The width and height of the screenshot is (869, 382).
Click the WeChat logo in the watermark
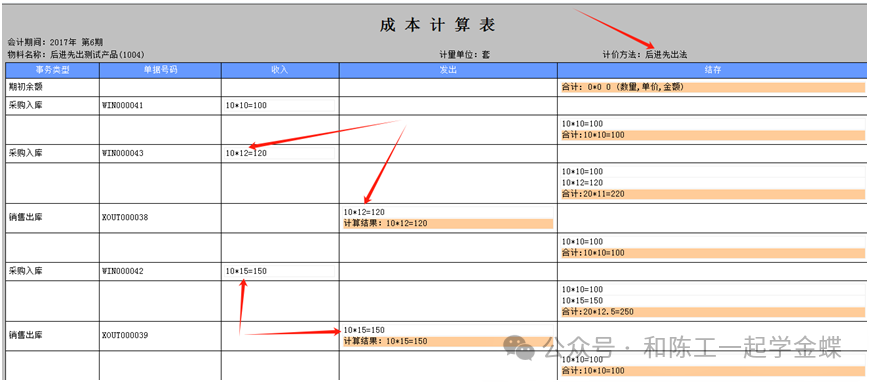(519, 347)
